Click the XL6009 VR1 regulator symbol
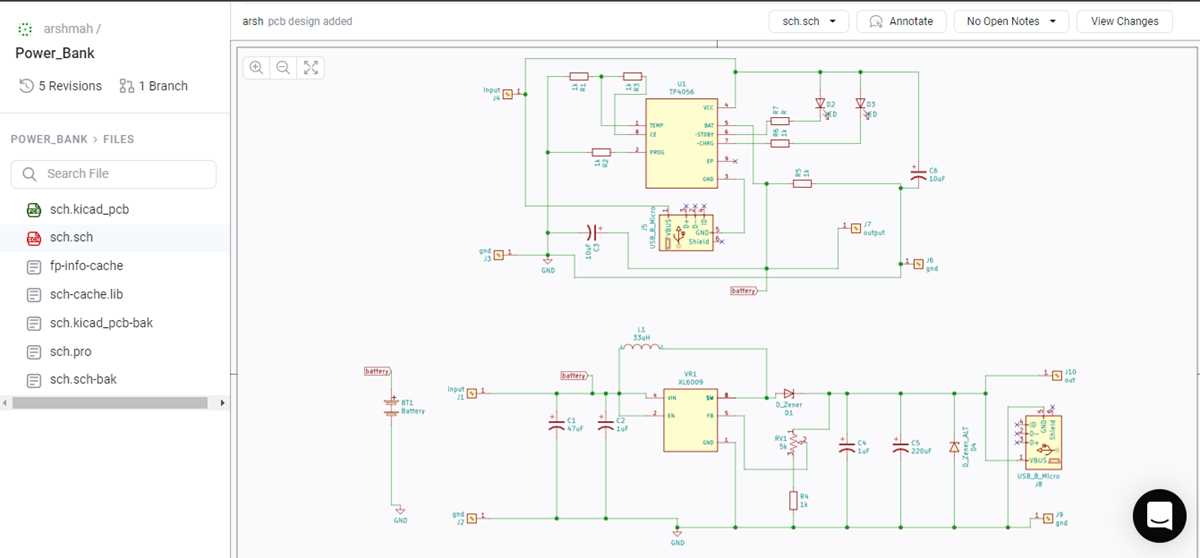The height and width of the screenshot is (558, 1200). click(x=690, y=419)
